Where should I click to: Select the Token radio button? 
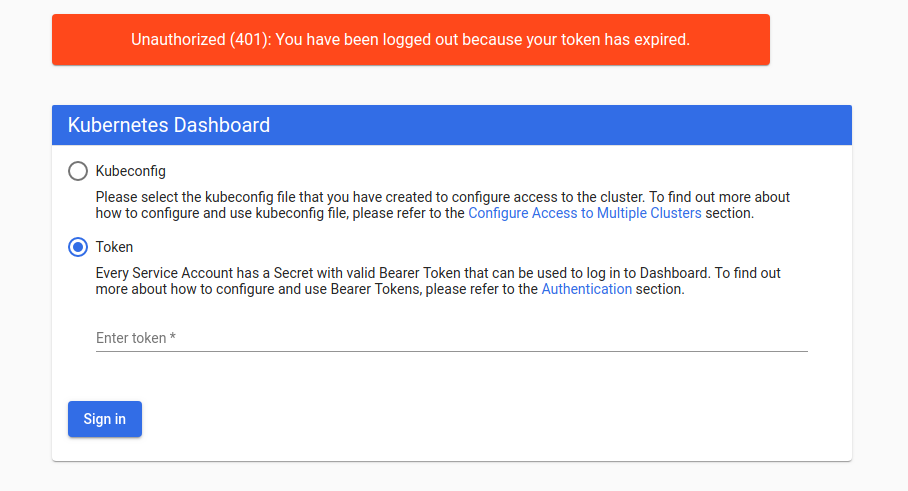tap(78, 247)
